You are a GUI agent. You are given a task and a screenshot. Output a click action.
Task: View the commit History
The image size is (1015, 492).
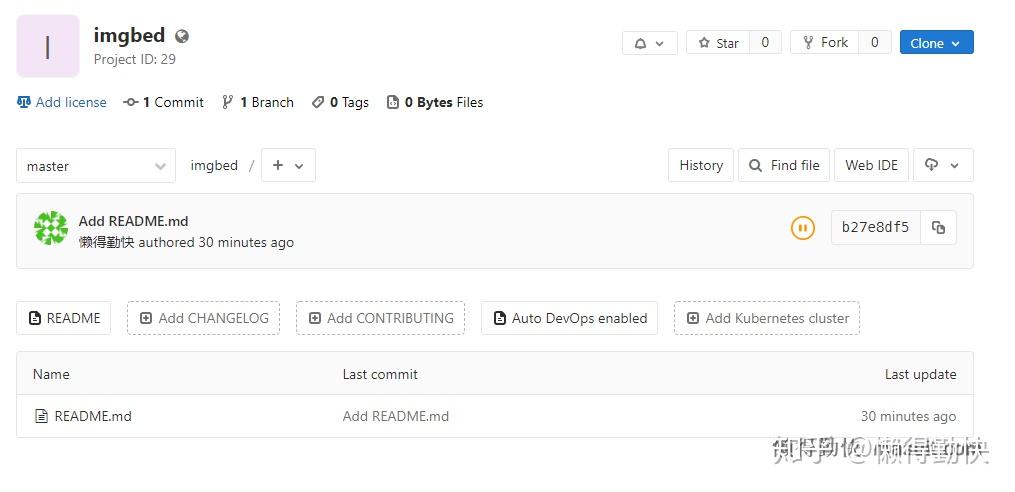click(x=701, y=166)
